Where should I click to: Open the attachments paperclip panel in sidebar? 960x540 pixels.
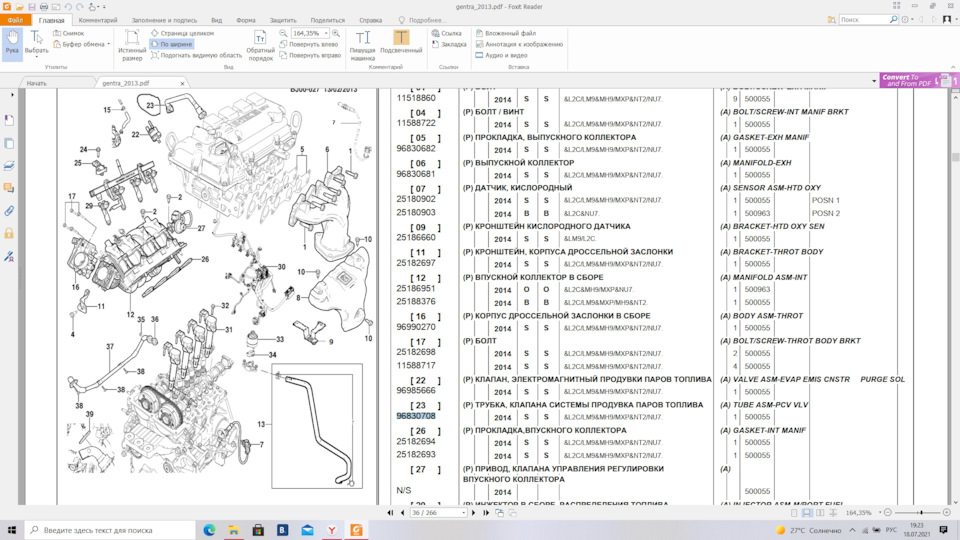point(9,211)
